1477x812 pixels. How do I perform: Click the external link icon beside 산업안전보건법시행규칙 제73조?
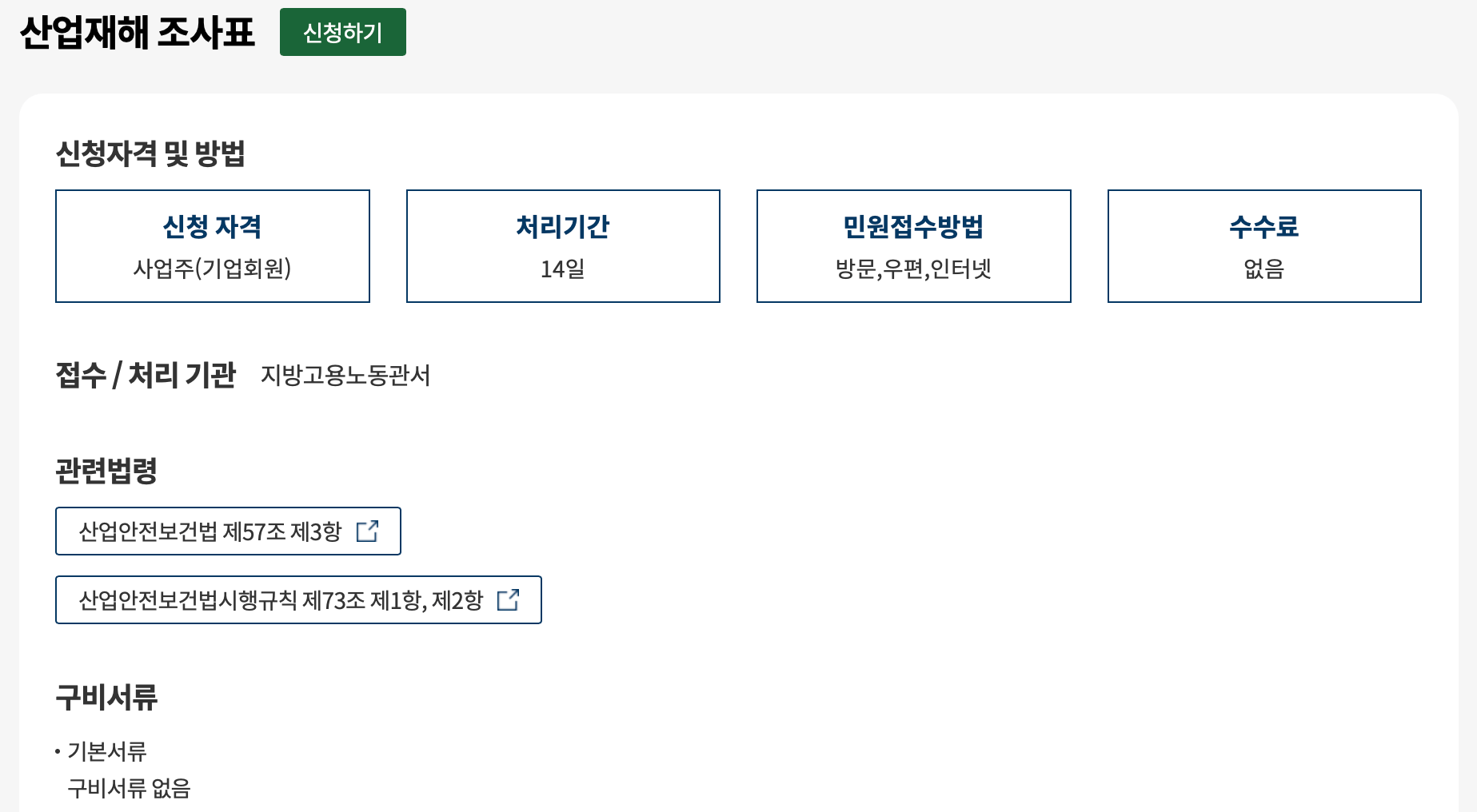(509, 600)
